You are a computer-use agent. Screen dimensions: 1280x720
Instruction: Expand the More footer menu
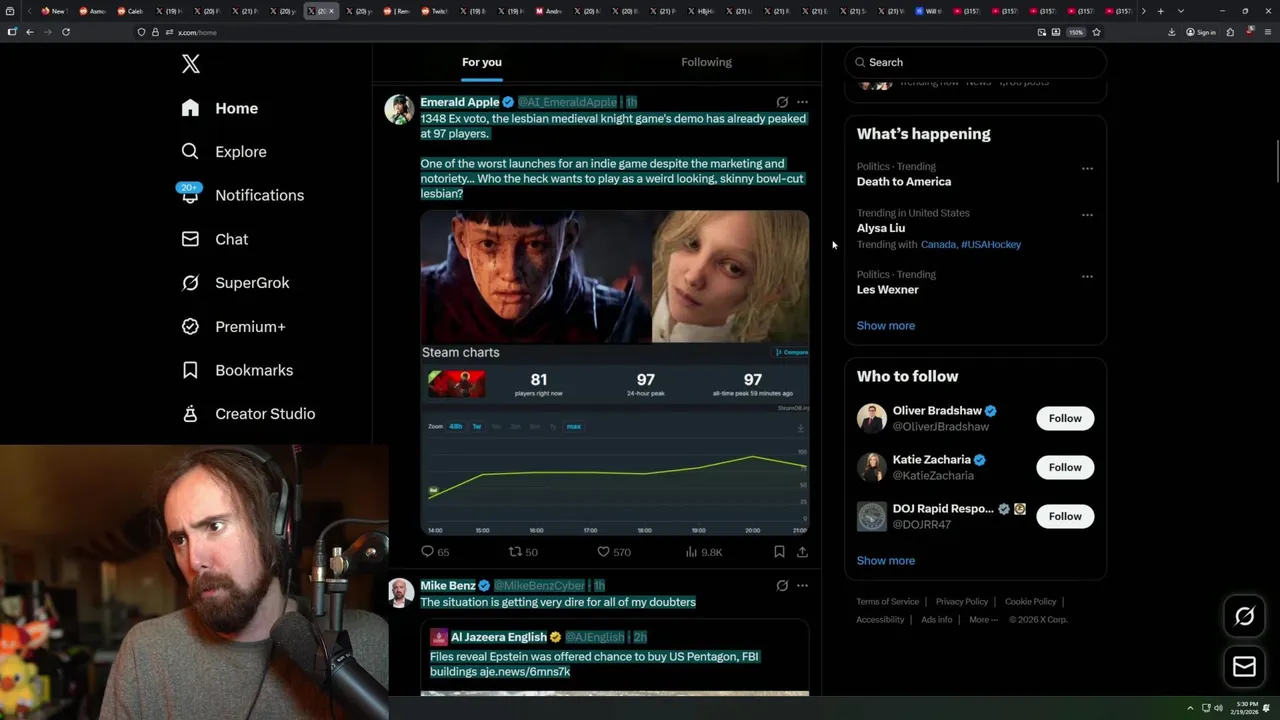[983, 620]
